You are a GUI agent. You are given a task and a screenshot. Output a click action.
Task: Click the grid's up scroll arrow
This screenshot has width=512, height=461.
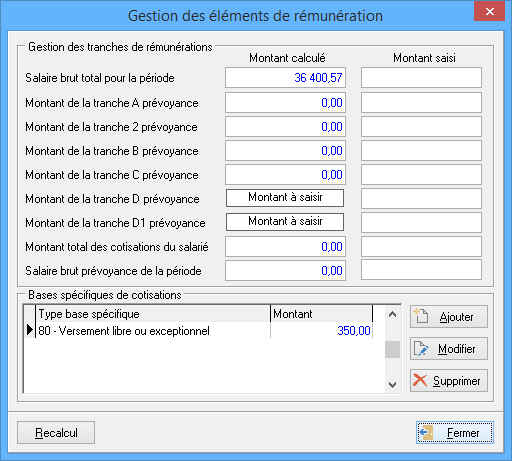tap(392, 314)
